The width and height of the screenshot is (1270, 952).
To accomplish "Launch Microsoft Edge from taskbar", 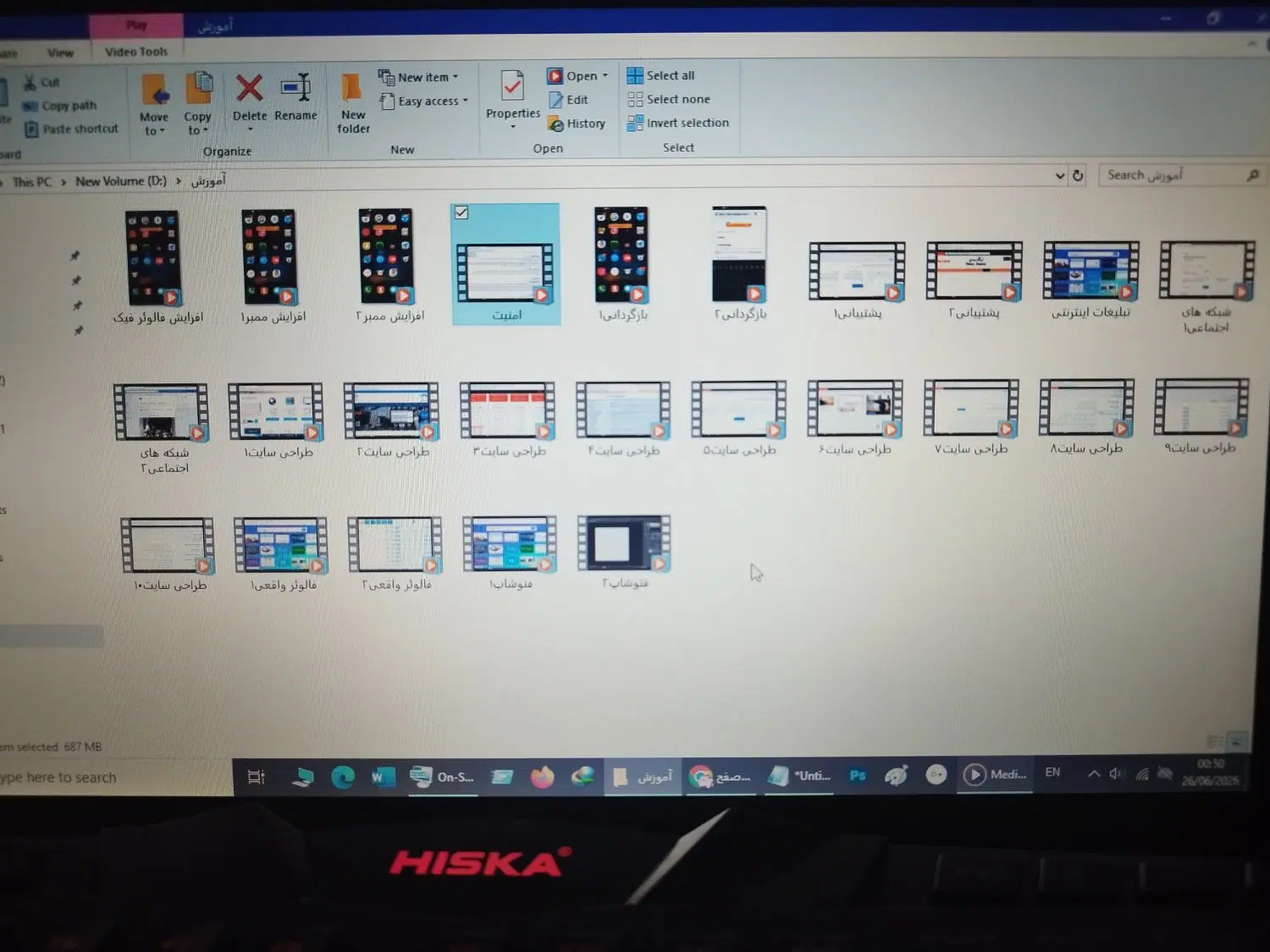I will click(343, 777).
